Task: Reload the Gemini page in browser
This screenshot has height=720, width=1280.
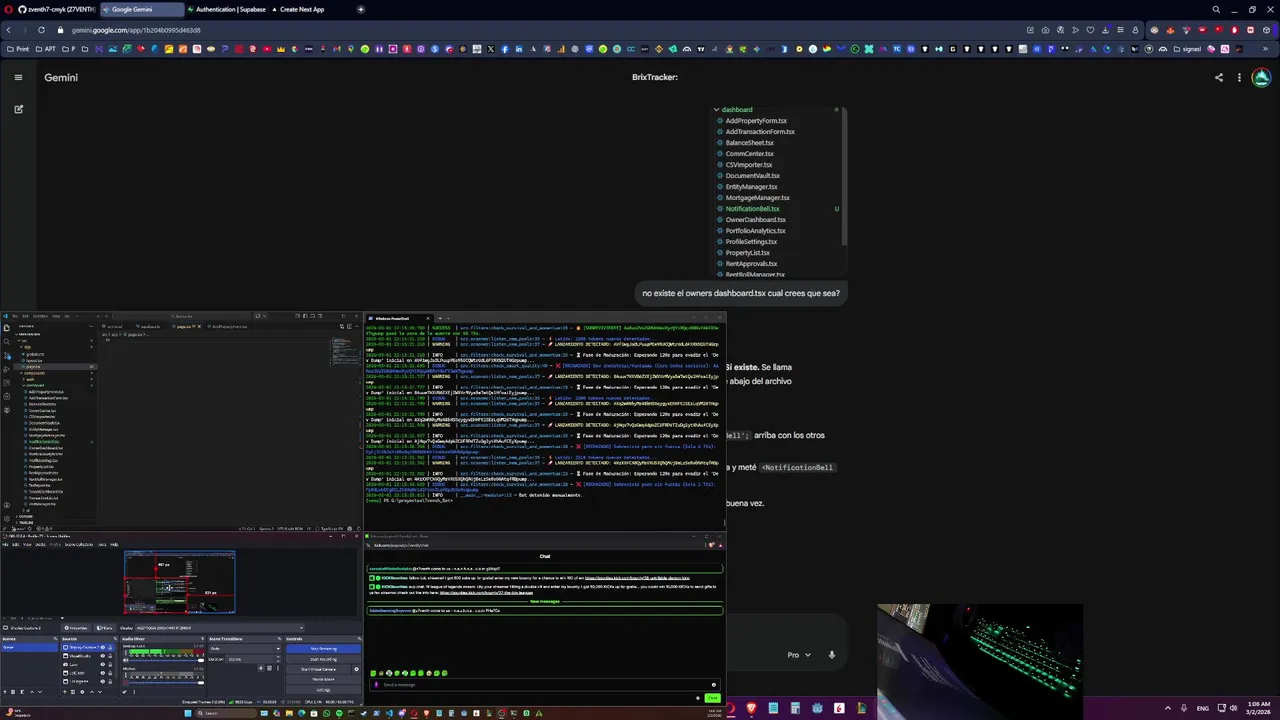Action: pos(41,30)
